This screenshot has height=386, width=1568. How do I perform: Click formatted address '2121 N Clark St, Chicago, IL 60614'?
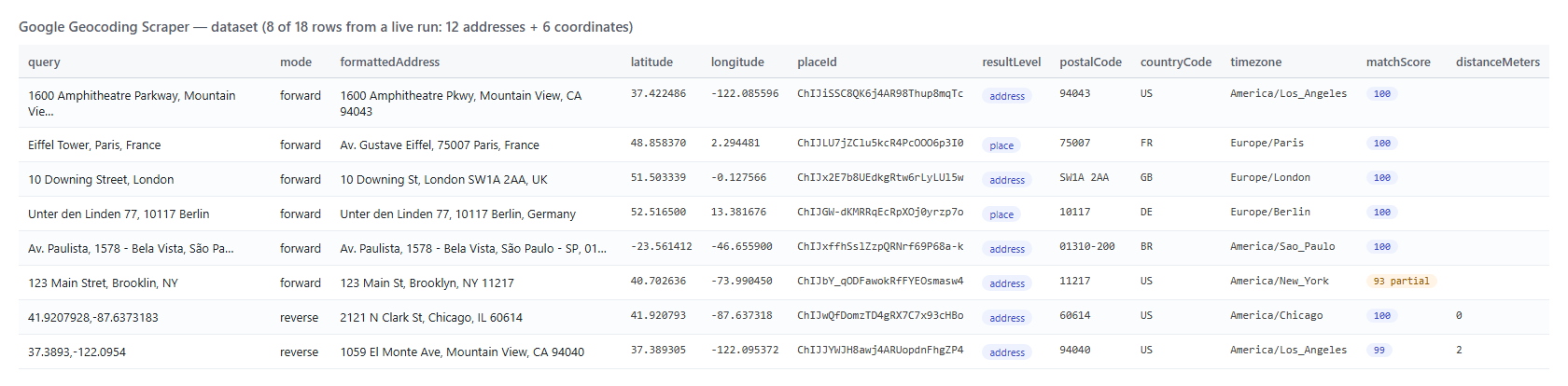tap(431, 317)
